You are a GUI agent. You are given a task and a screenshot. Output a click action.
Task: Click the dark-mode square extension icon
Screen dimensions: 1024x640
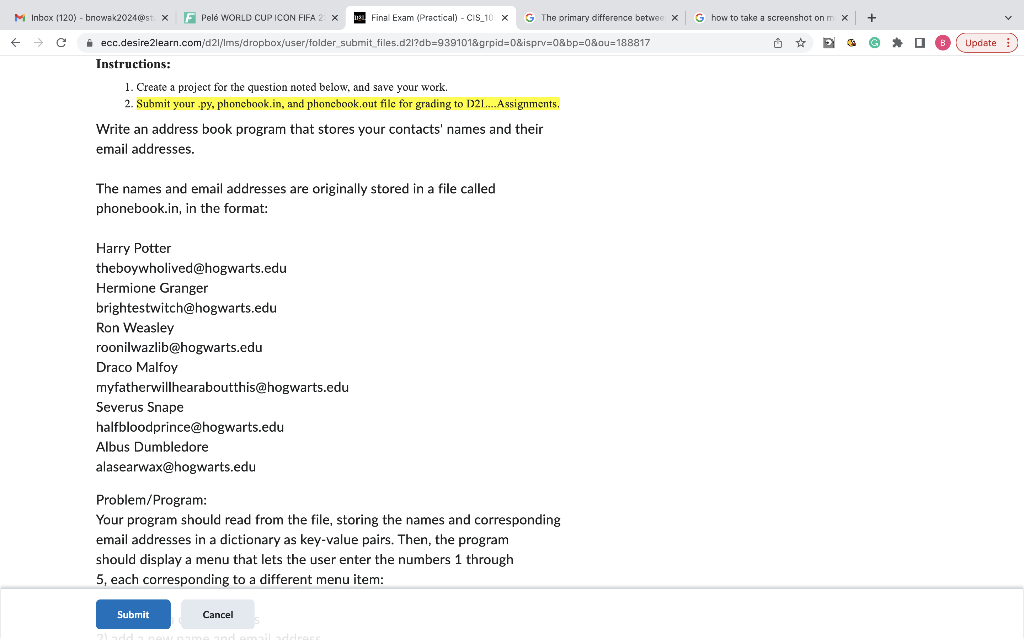click(x=919, y=43)
